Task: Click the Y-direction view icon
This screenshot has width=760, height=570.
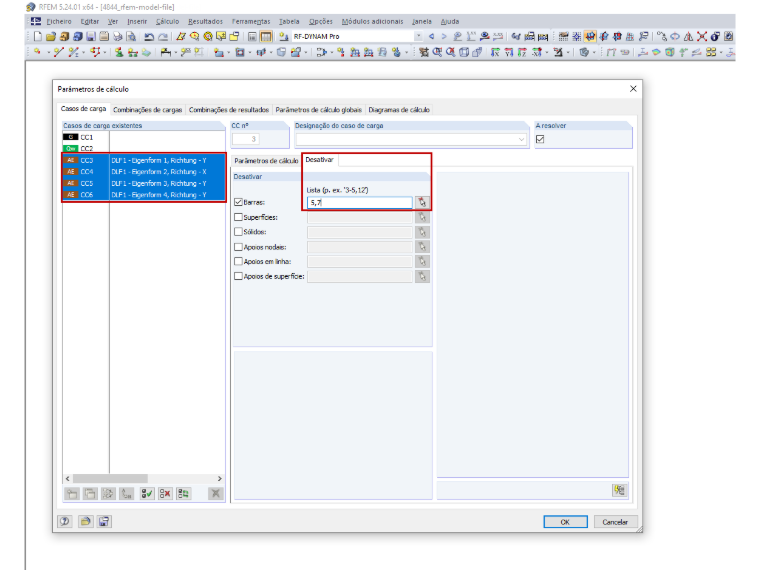Action: click(x=508, y=52)
